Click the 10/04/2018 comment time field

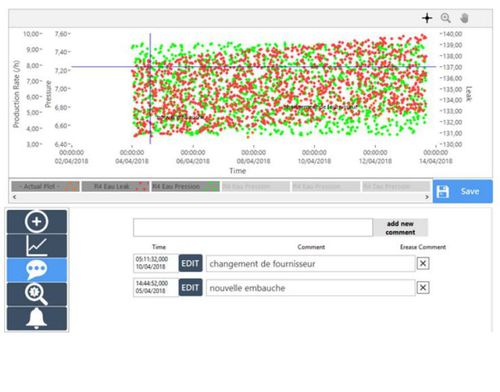coord(156,263)
